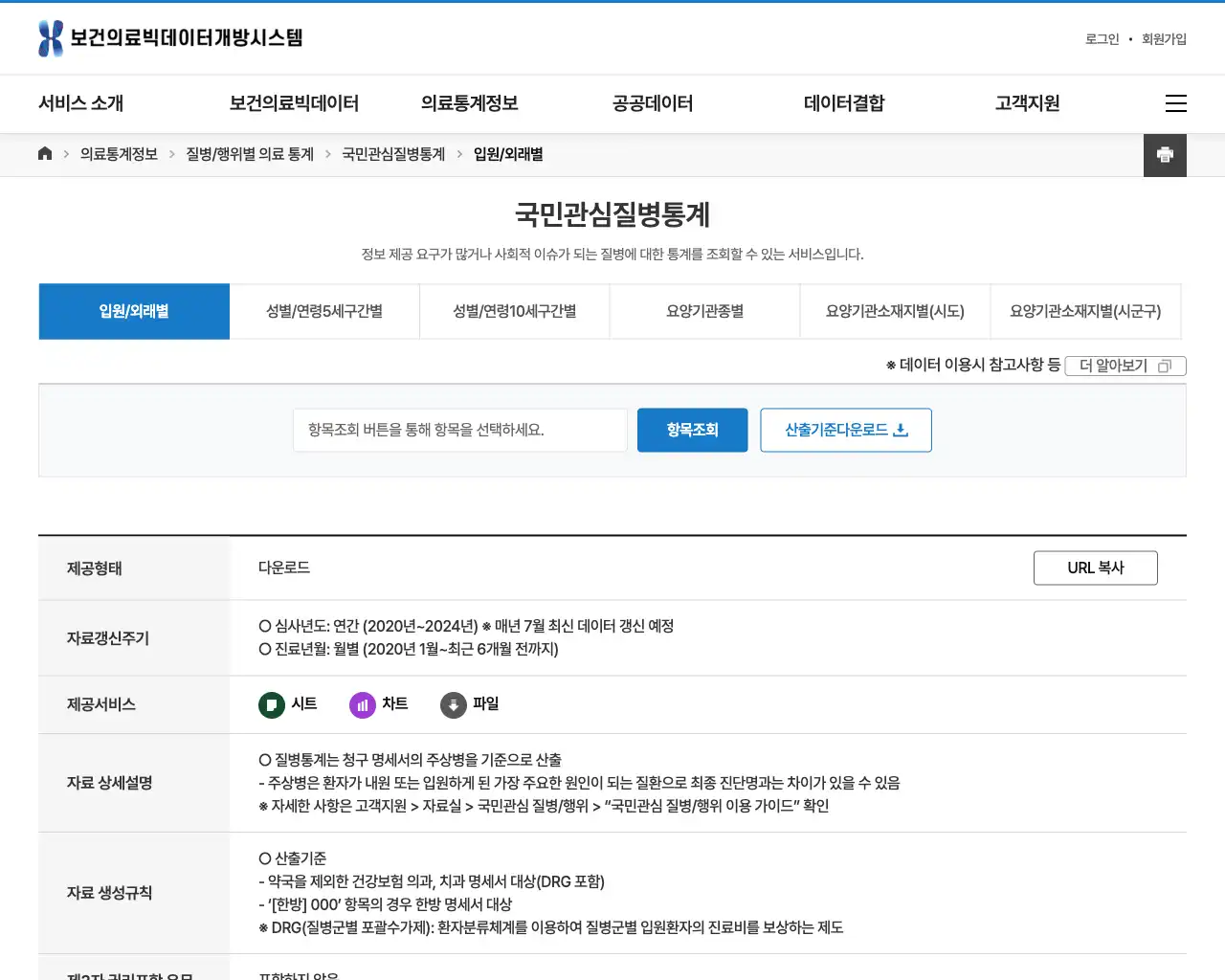Viewport: 1225px width, 980px height.
Task: Open 공공데이터 menu
Action: pos(653,103)
